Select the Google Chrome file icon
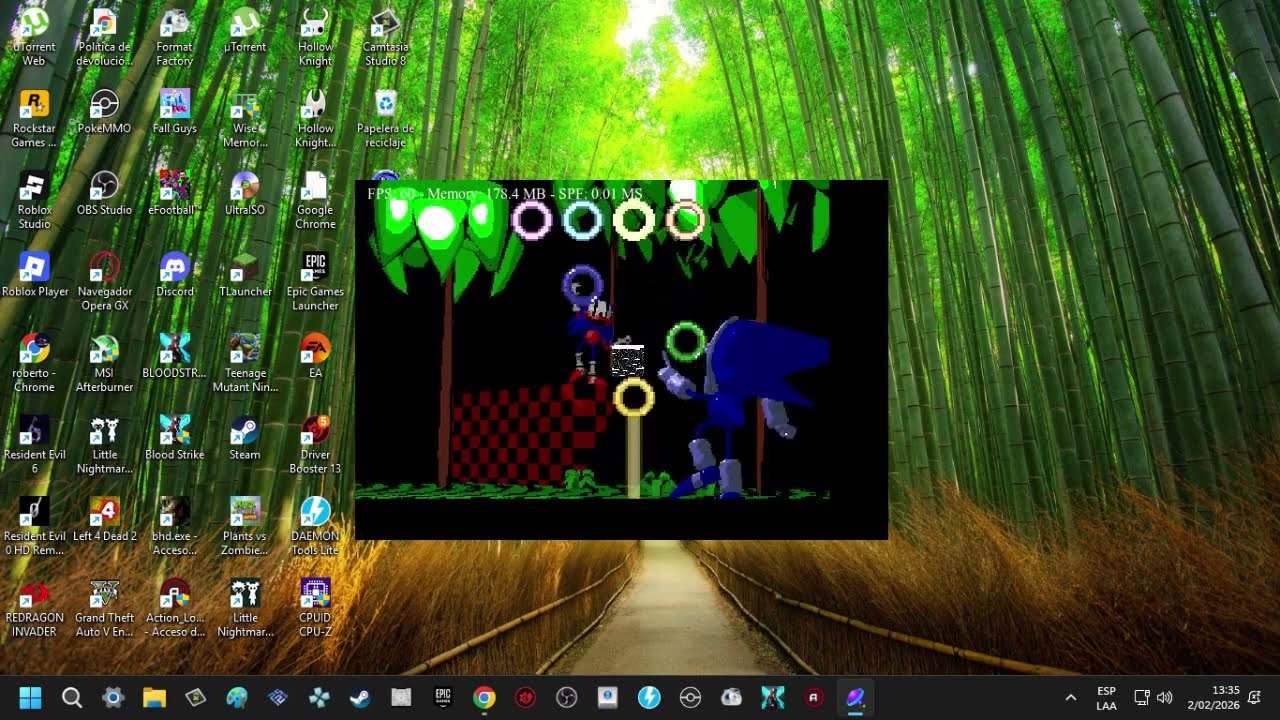 315,200
